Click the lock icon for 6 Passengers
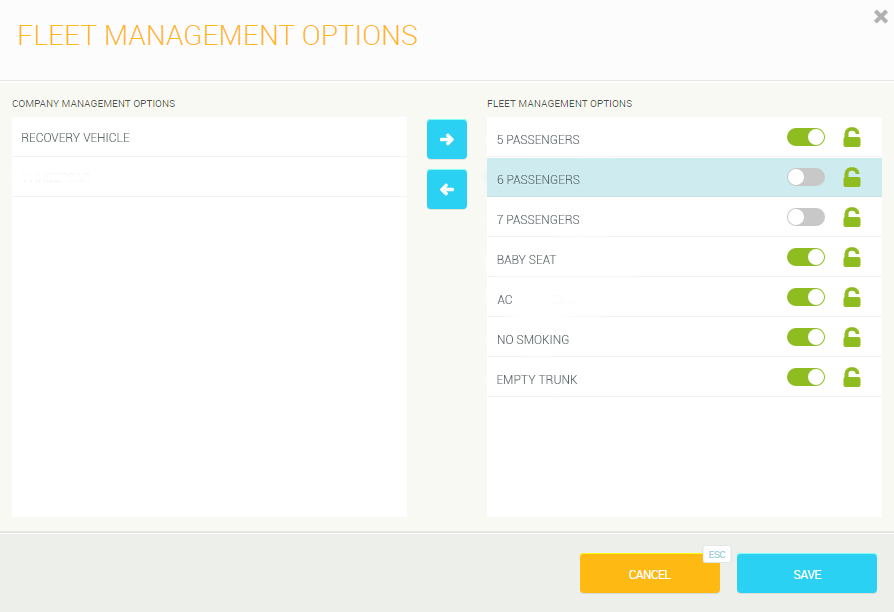Image resolution: width=894 pixels, height=612 pixels. pyautogui.click(x=851, y=178)
